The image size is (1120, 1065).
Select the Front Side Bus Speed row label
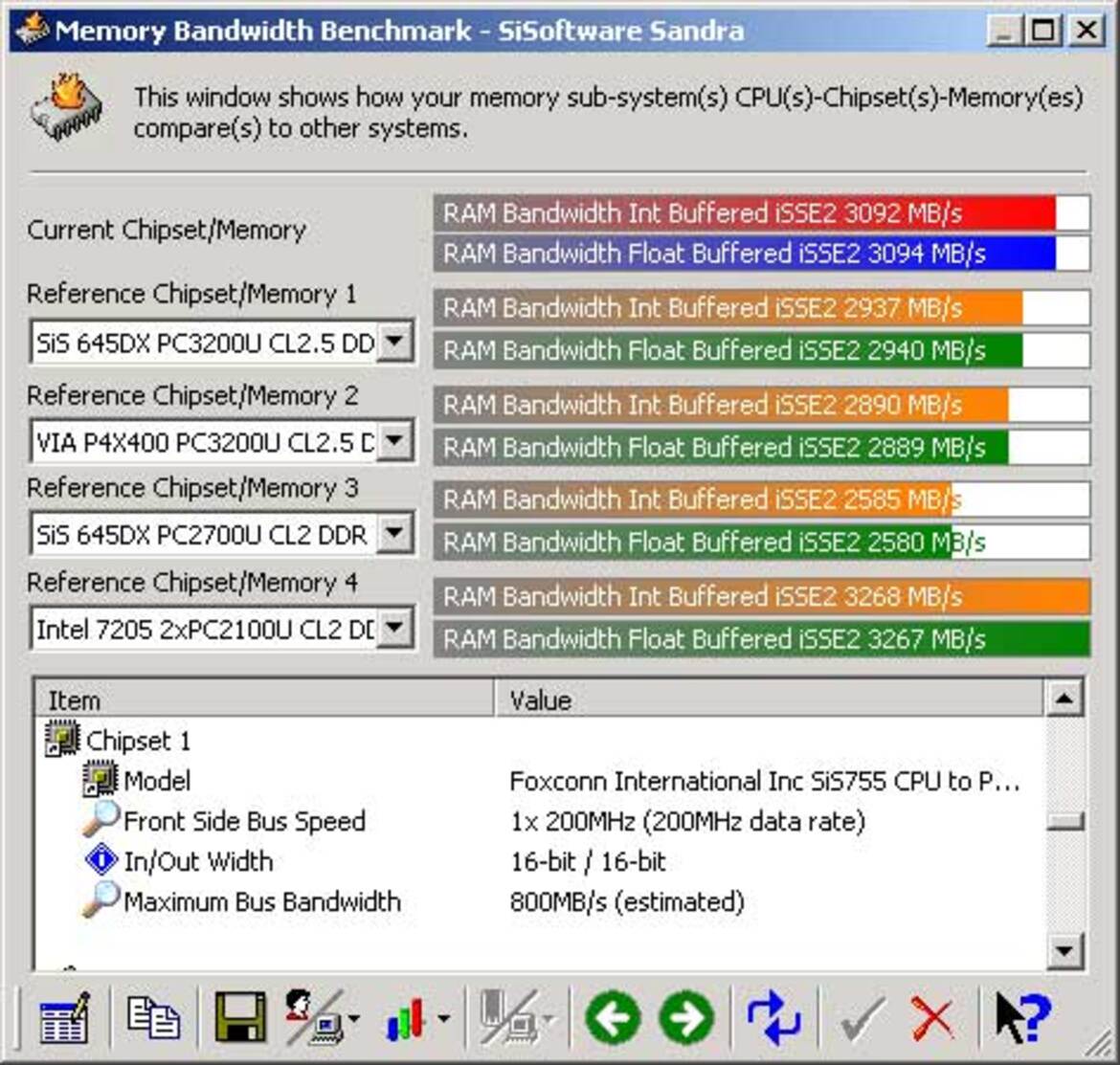click(244, 821)
